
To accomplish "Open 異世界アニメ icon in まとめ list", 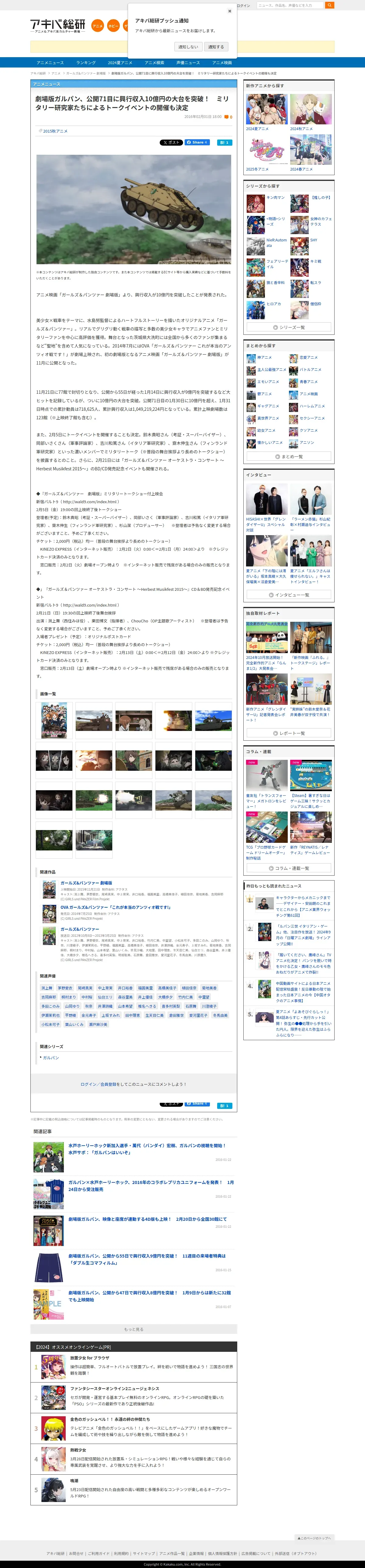I will click(x=251, y=419).
